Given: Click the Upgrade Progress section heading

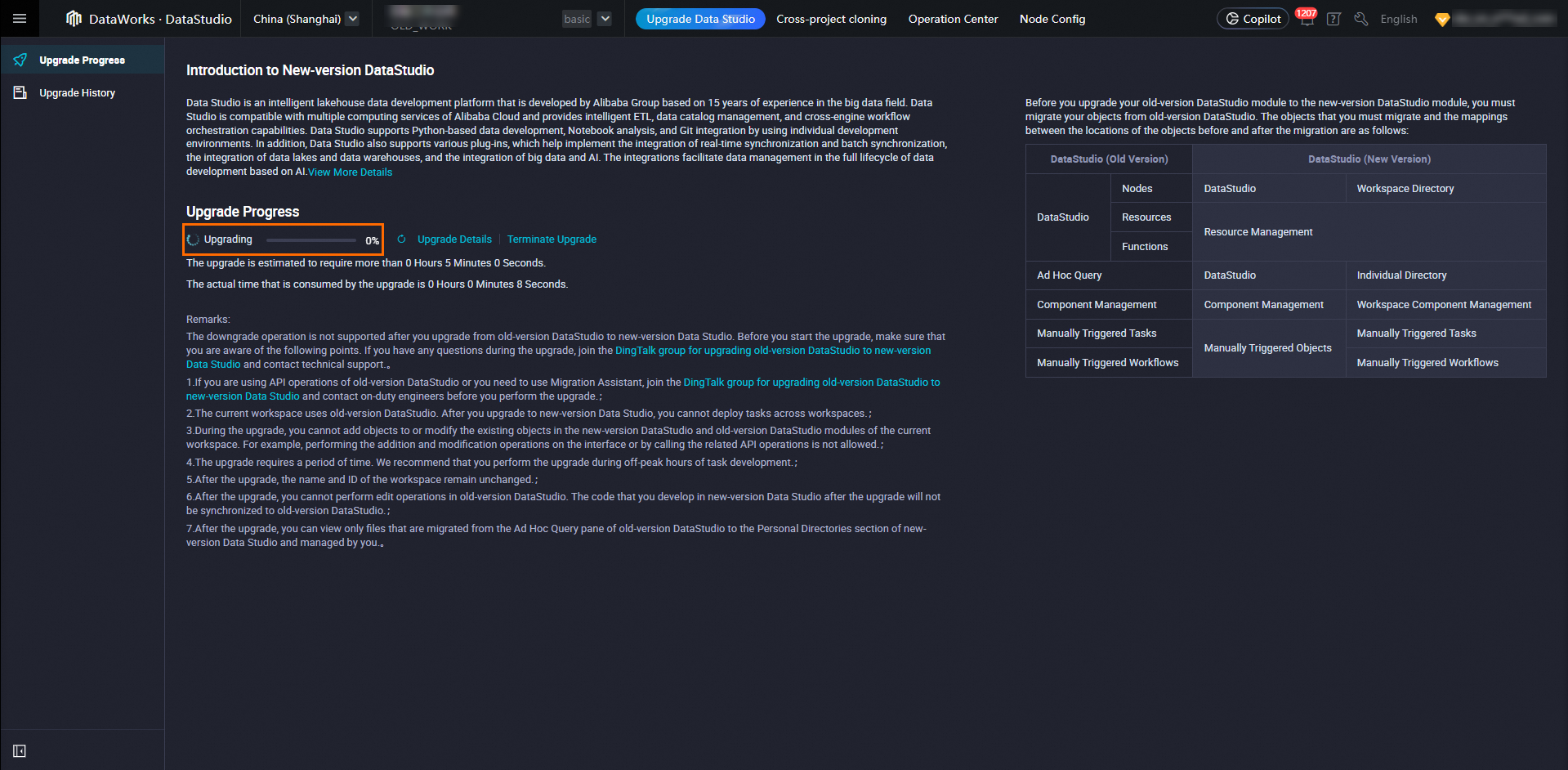Looking at the screenshot, I should tap(243, 212).
